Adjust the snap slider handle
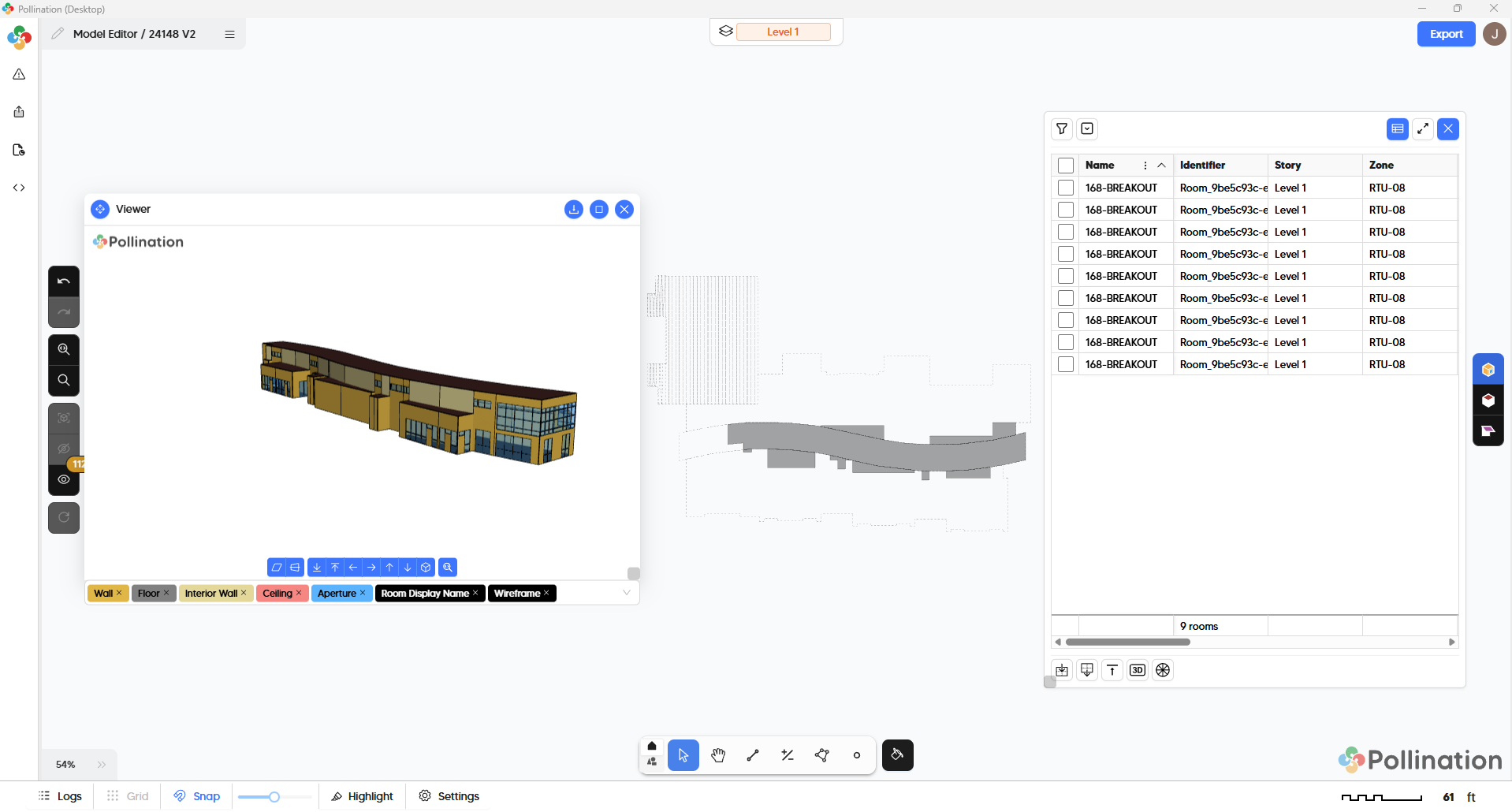 pos(274,797)
